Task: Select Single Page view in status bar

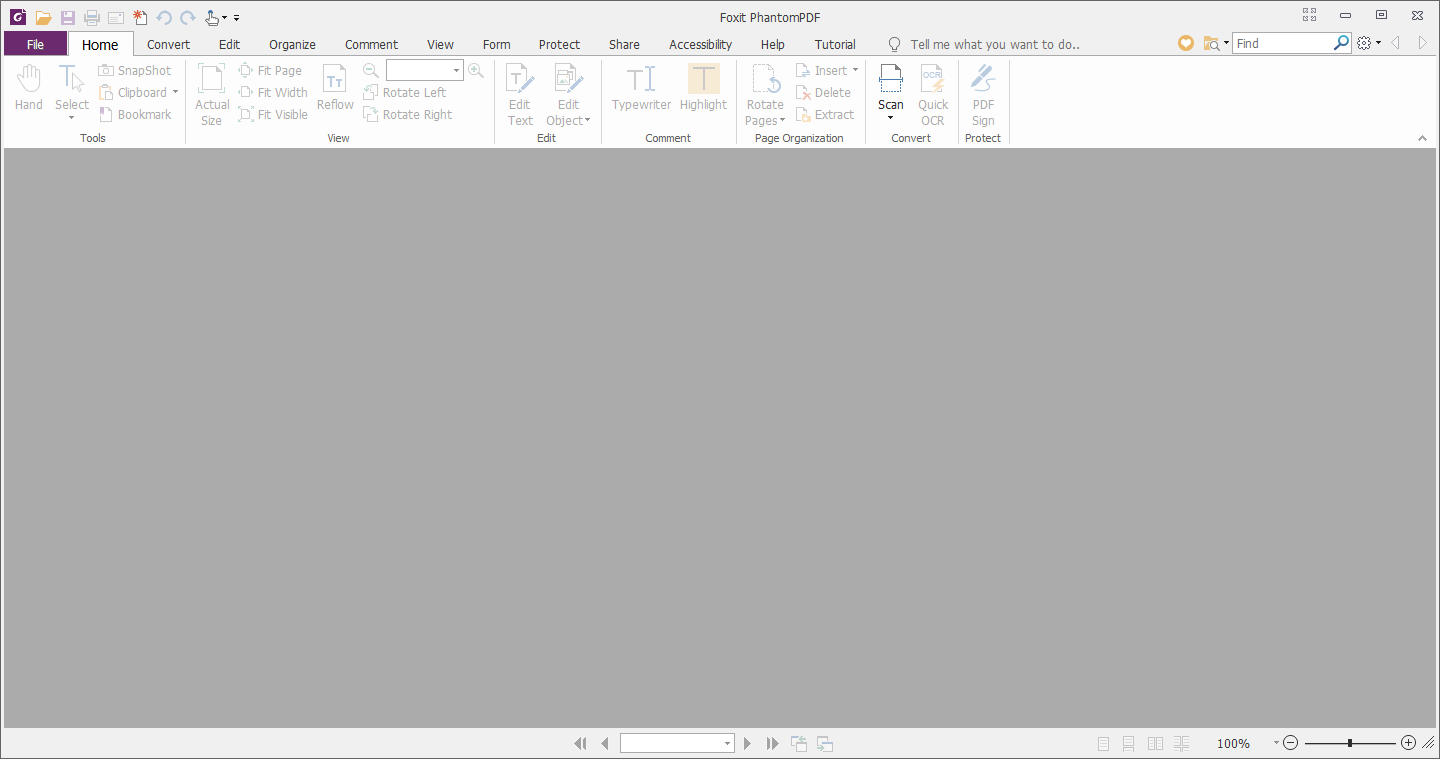Action: click(x=1103, y=743)
